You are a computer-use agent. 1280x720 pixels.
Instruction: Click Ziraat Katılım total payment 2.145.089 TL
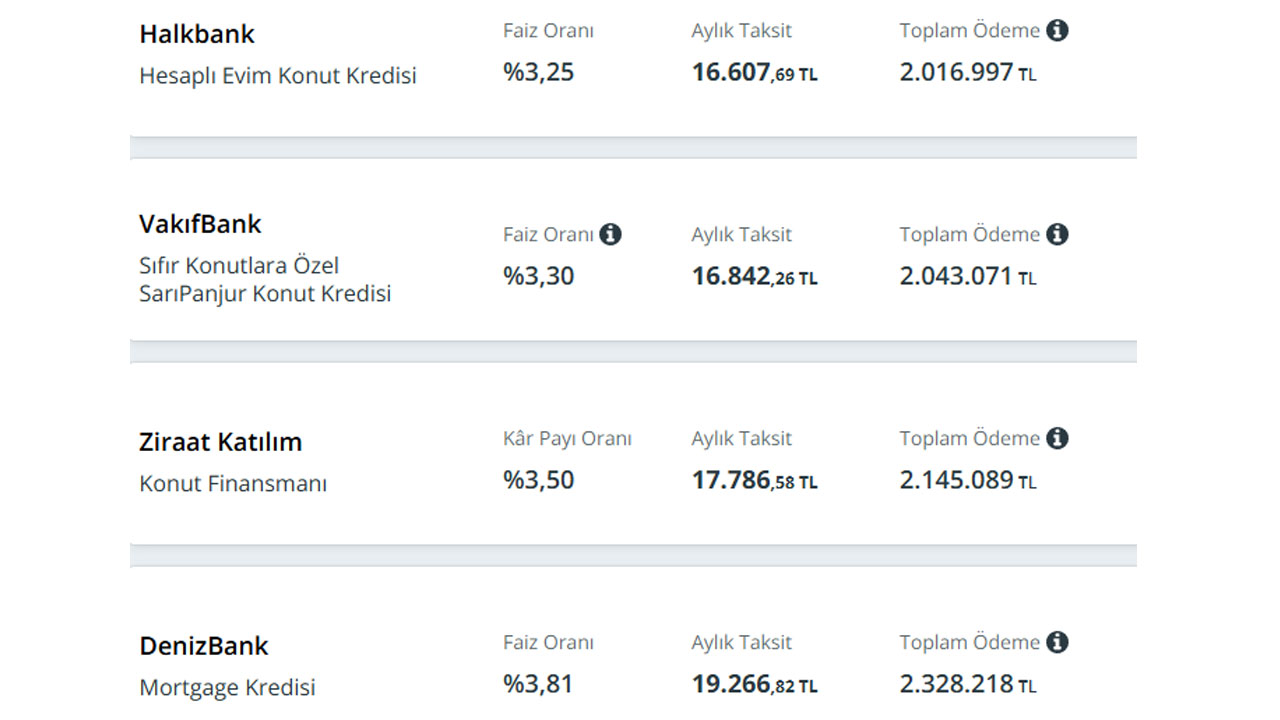968,480
